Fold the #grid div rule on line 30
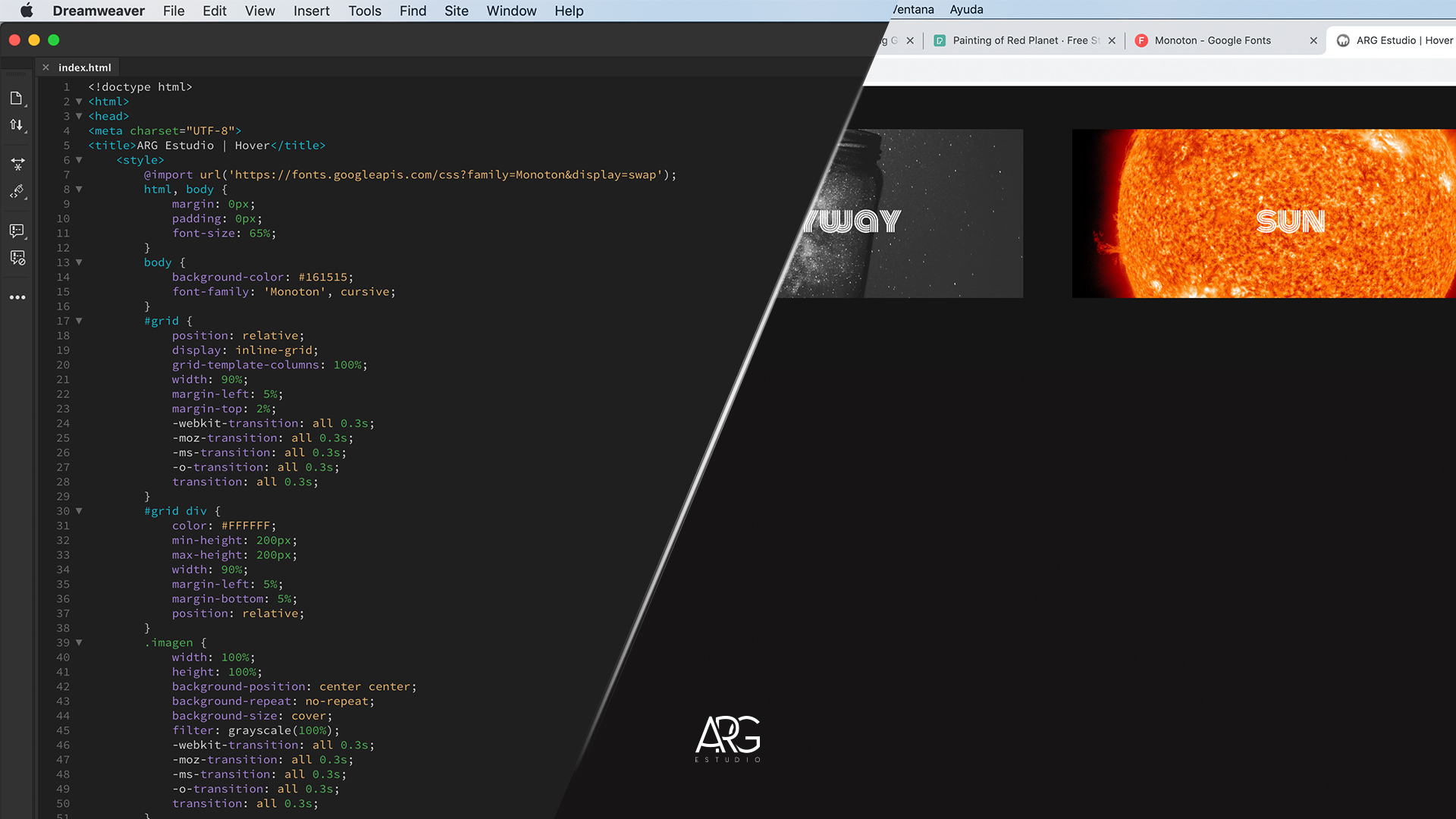The height and width of the screenshot is (819, 1456). point(79,511)
